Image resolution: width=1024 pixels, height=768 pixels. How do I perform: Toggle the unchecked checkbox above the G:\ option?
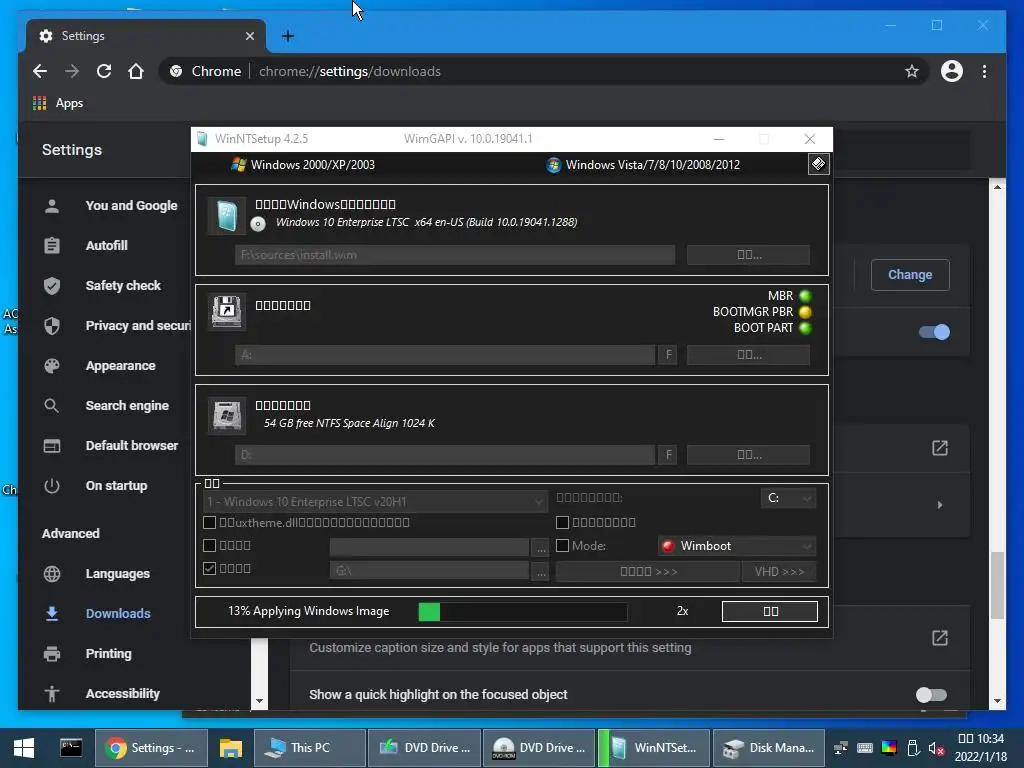click(210, 545)
